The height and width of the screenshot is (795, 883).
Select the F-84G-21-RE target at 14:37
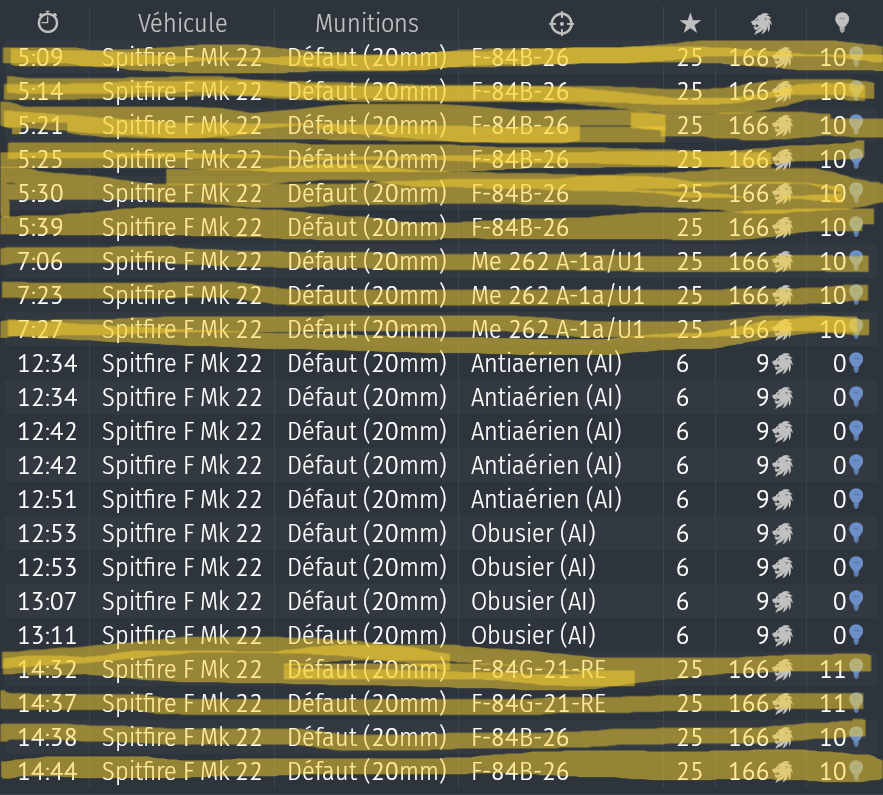[x=538, y=703]
